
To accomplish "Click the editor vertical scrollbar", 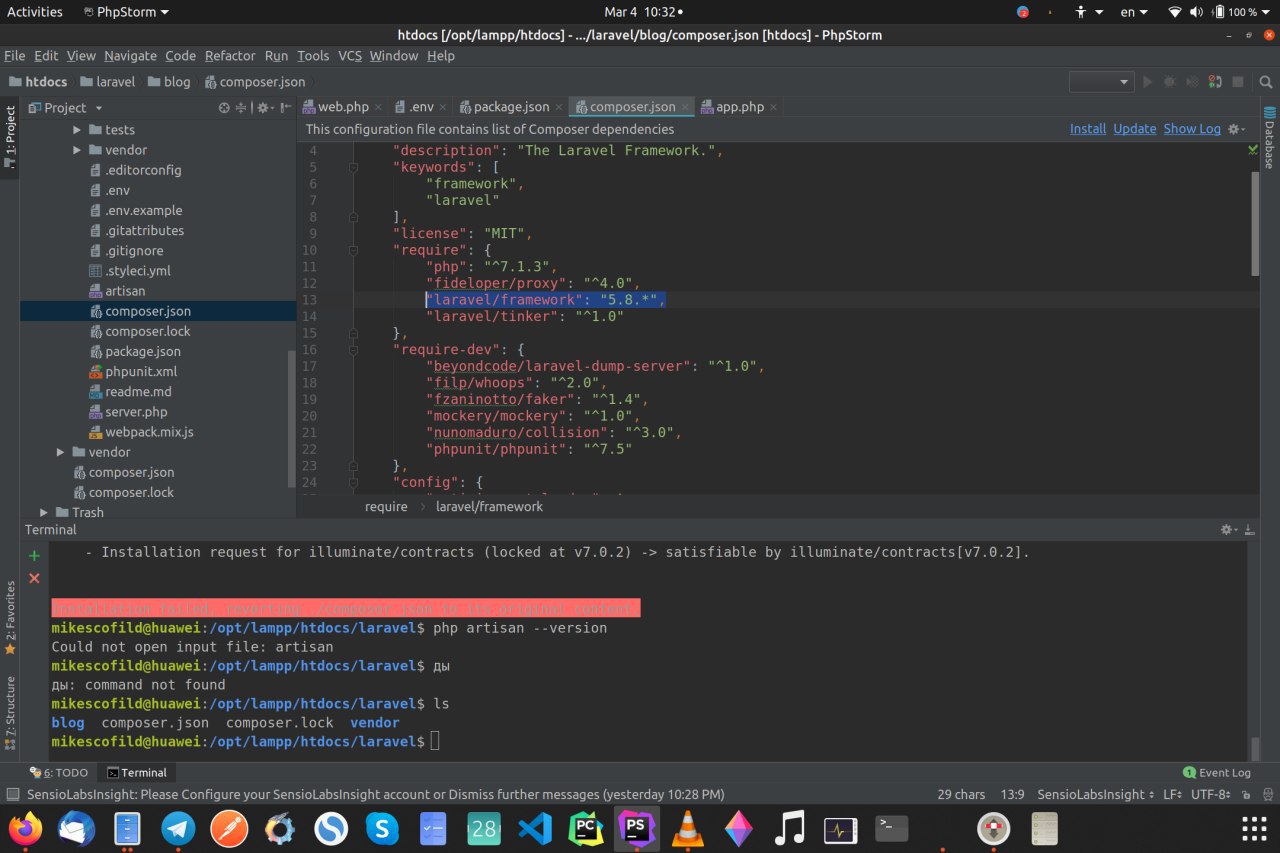I will click(x=1255, y=222).
